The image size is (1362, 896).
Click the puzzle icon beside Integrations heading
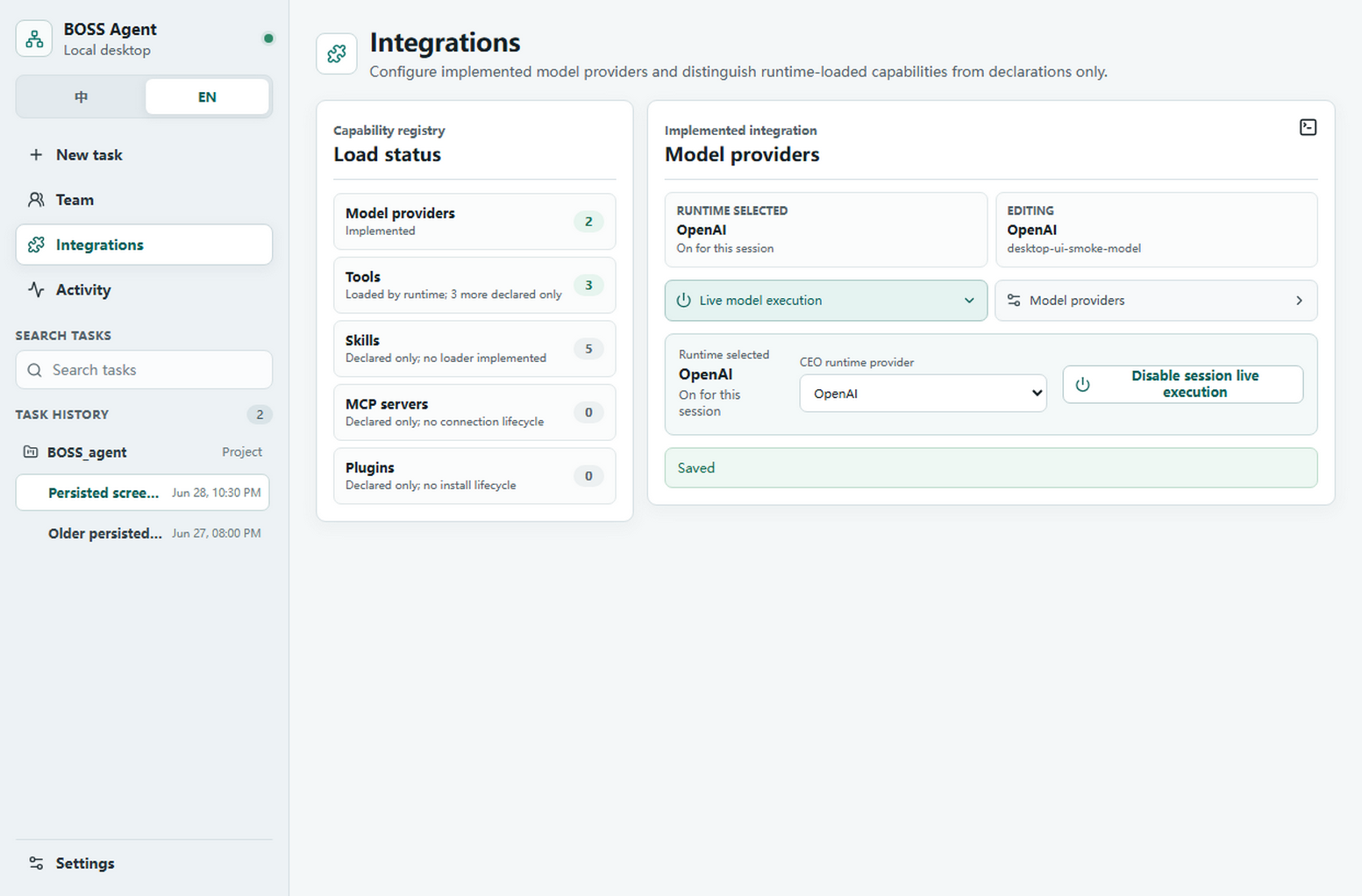(337, 54)
